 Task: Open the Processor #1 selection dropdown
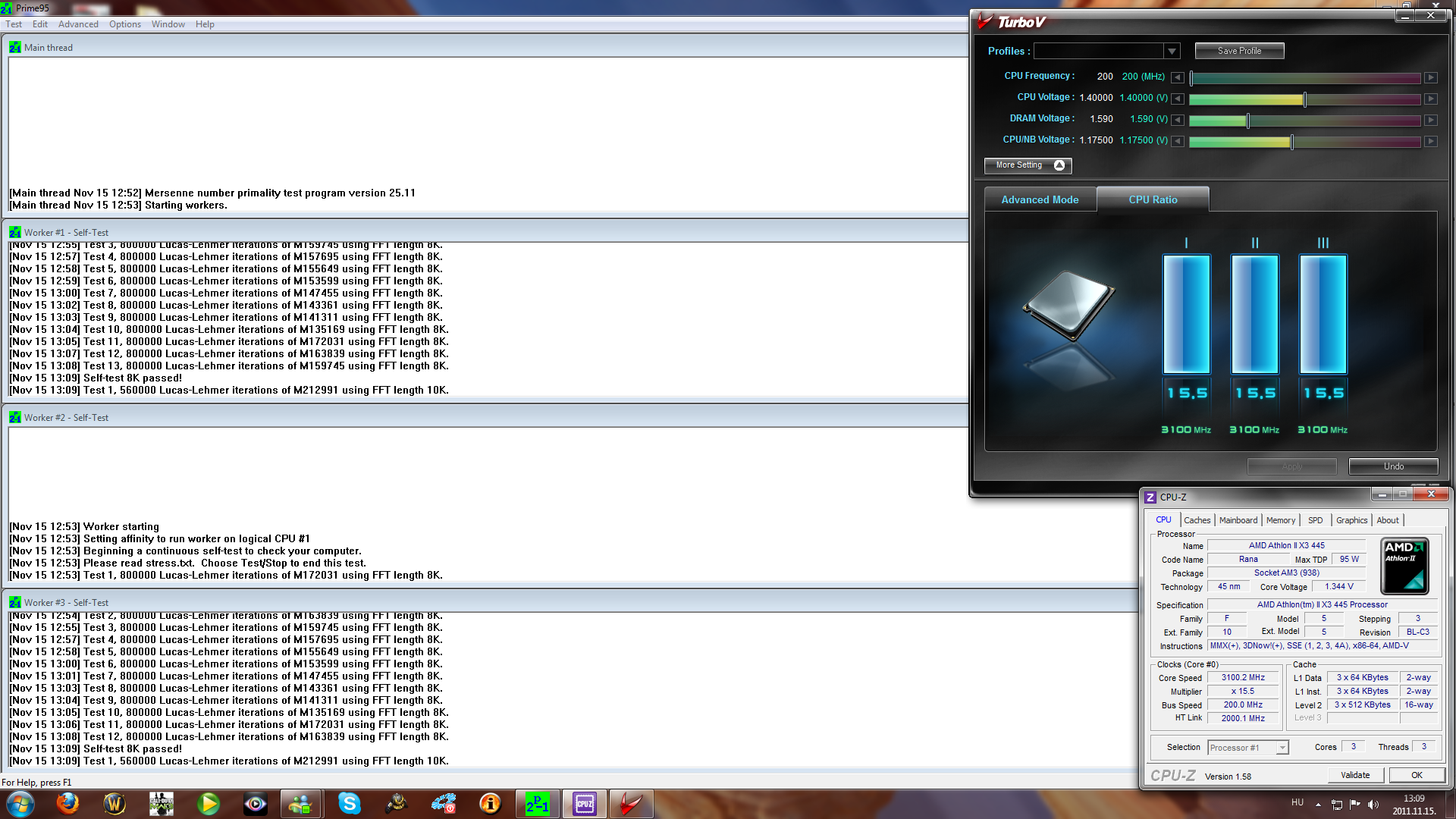(1282, 748)
